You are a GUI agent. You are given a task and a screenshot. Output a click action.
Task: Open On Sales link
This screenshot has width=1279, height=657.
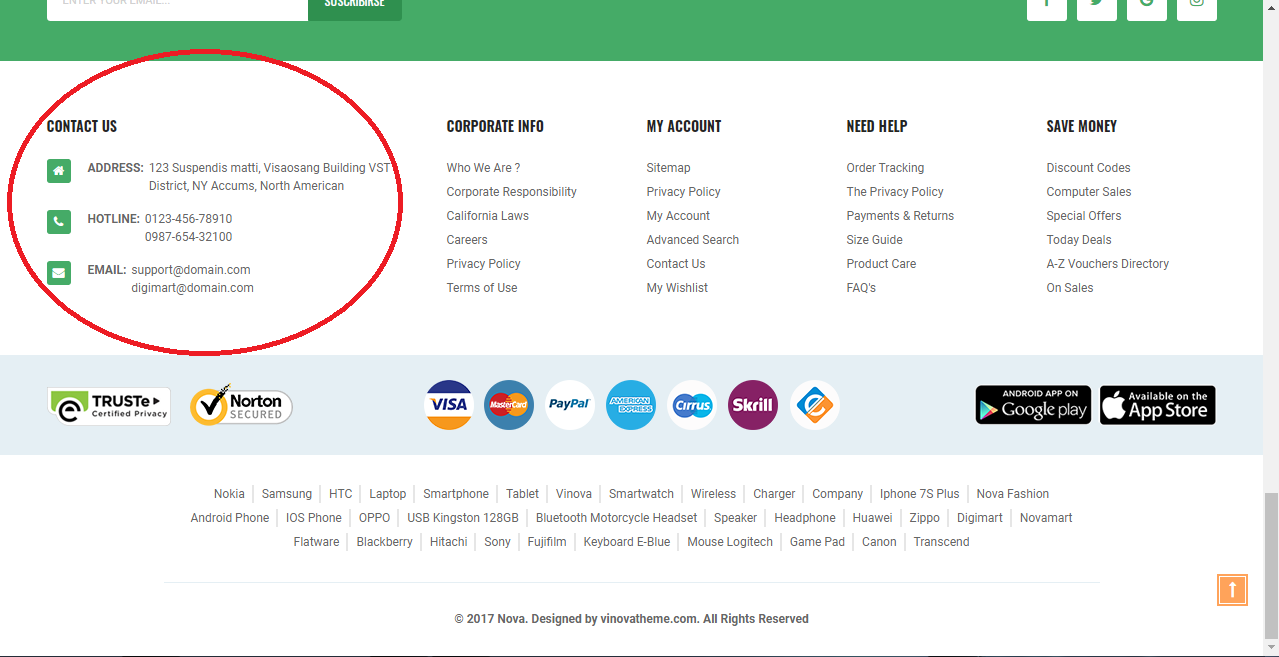[x=1070, y=288]
